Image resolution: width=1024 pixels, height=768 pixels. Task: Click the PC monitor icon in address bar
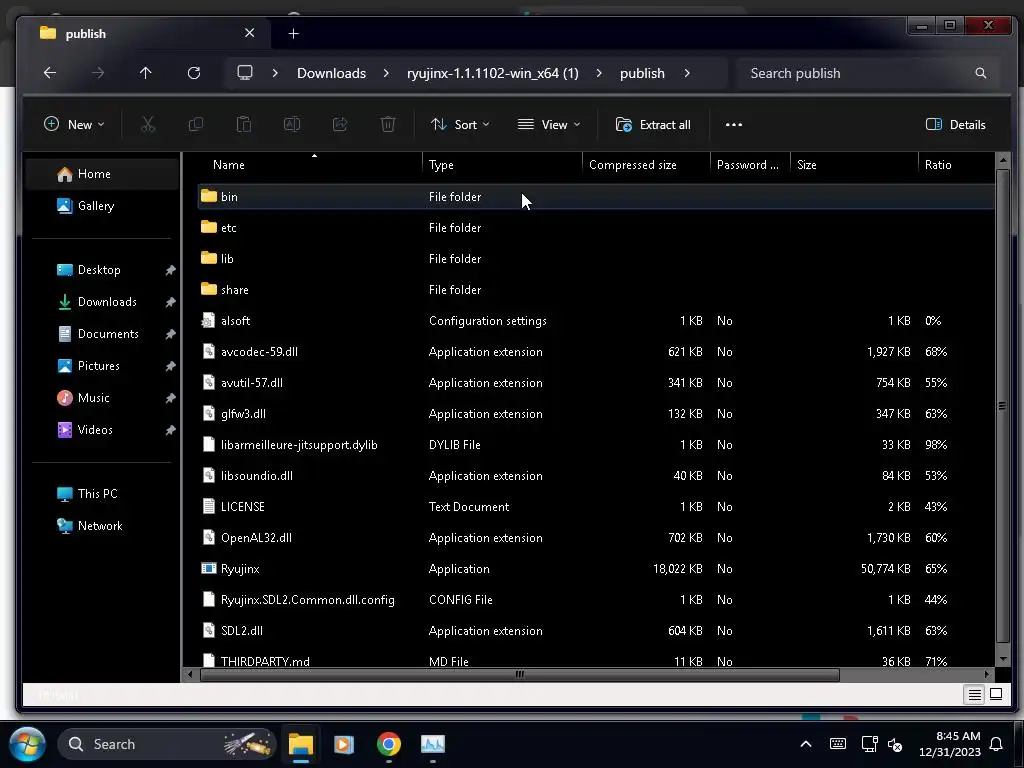click(245, 72)
